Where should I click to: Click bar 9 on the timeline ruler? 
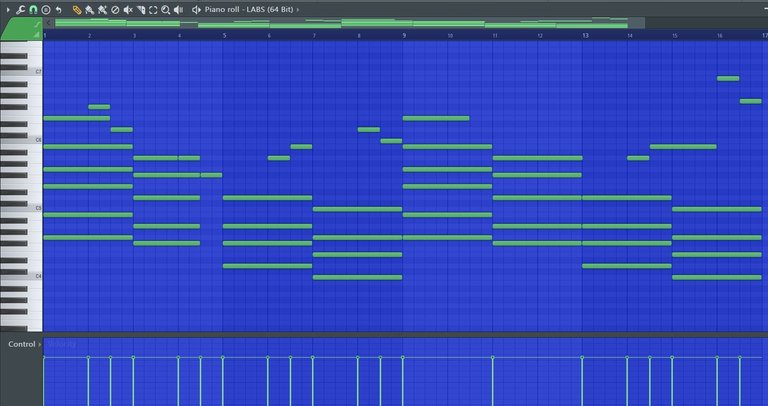pyautogui.click(x=404, y=36)
